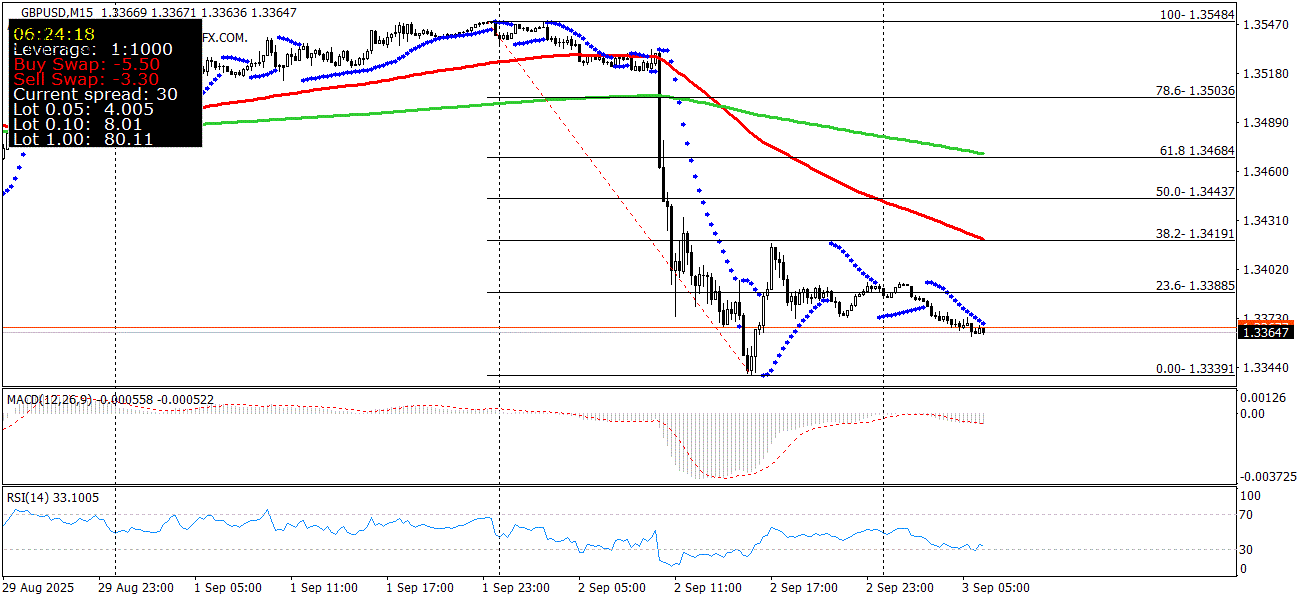Click the 1.33440 price scale value
This screenshot has height=600, width=1300.
click(x=1264, y=368)
